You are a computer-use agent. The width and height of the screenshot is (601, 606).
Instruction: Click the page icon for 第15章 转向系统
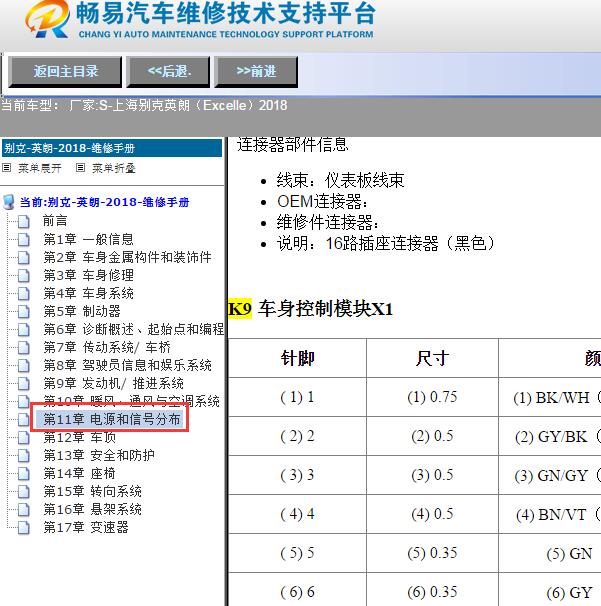24,492
